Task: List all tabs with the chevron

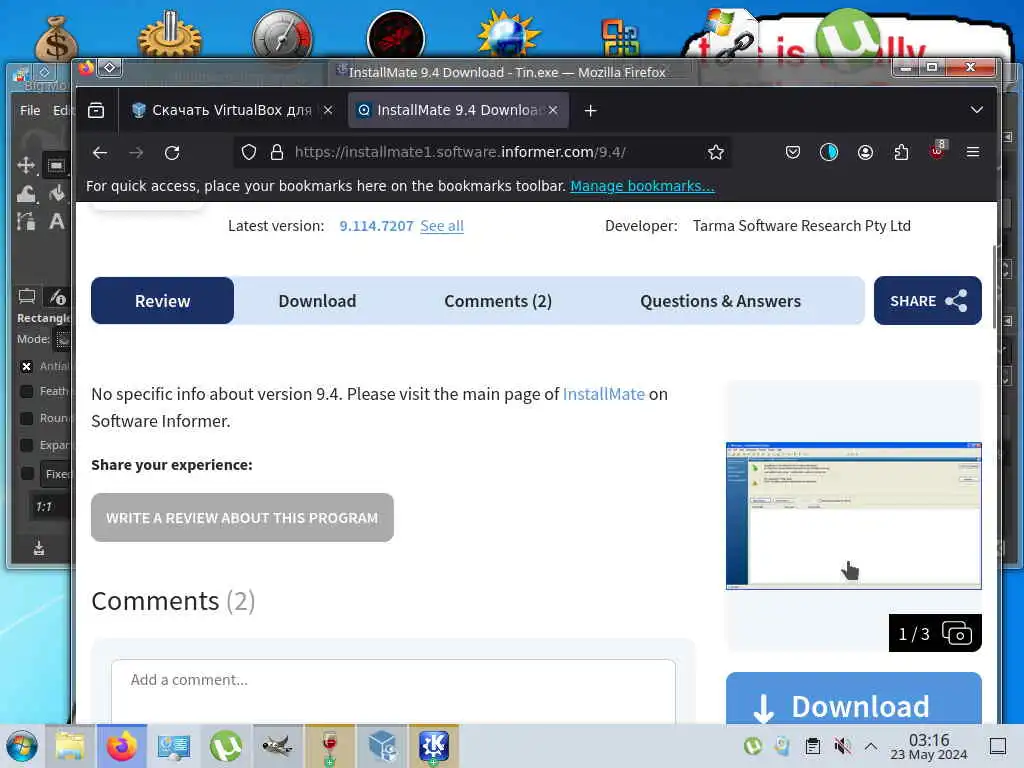Action: (976, 110)
